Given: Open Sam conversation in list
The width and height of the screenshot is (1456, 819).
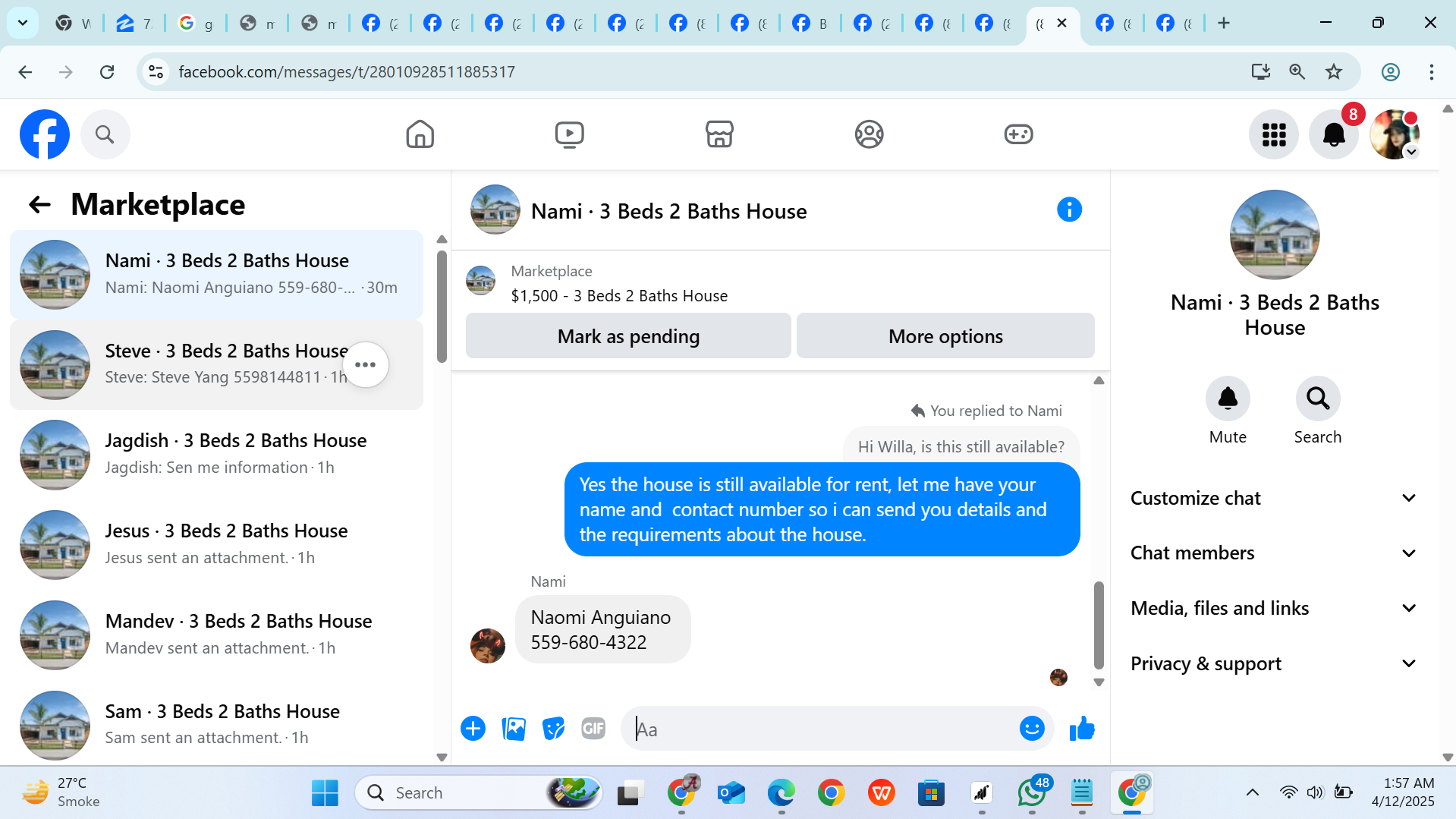Looking at the screenshot, I should [x=217, y=725].
